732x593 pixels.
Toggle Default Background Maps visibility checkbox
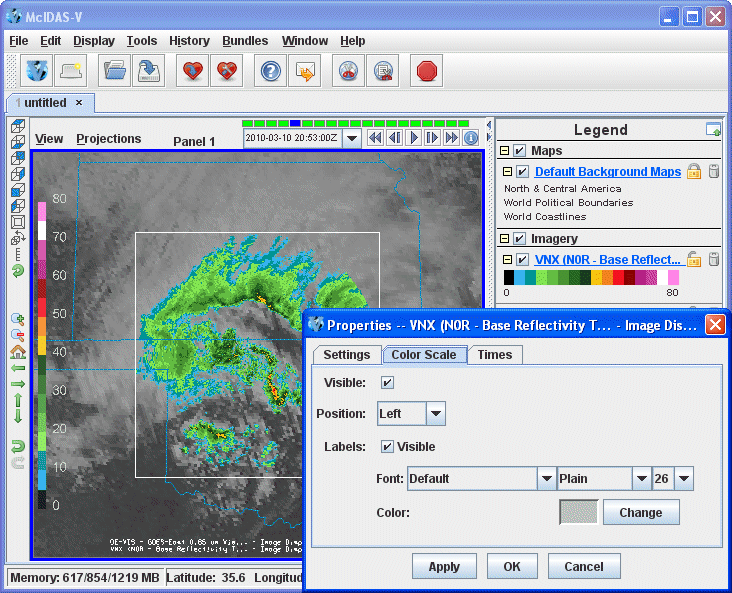(x=522, y=172)
